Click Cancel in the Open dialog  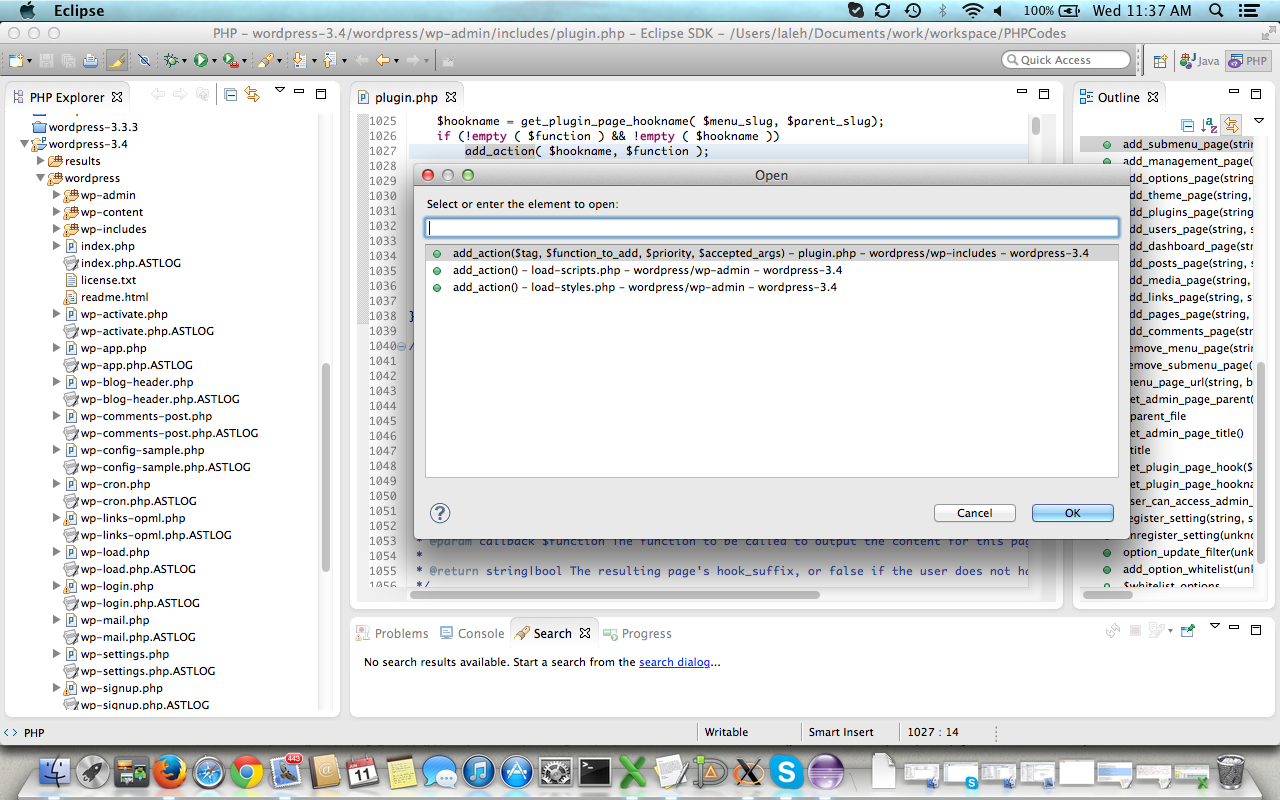pos(975,513)
